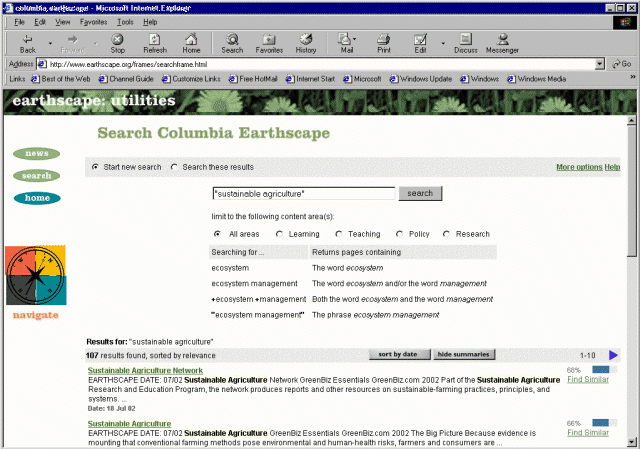Launch Messenger from the toolbar

click(502, 44)
